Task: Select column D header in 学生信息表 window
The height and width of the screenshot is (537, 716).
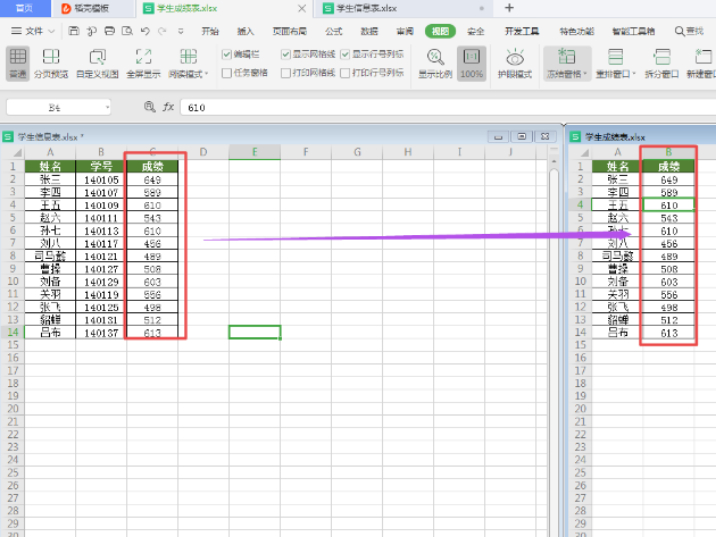Action: click(x=203, y=152)
